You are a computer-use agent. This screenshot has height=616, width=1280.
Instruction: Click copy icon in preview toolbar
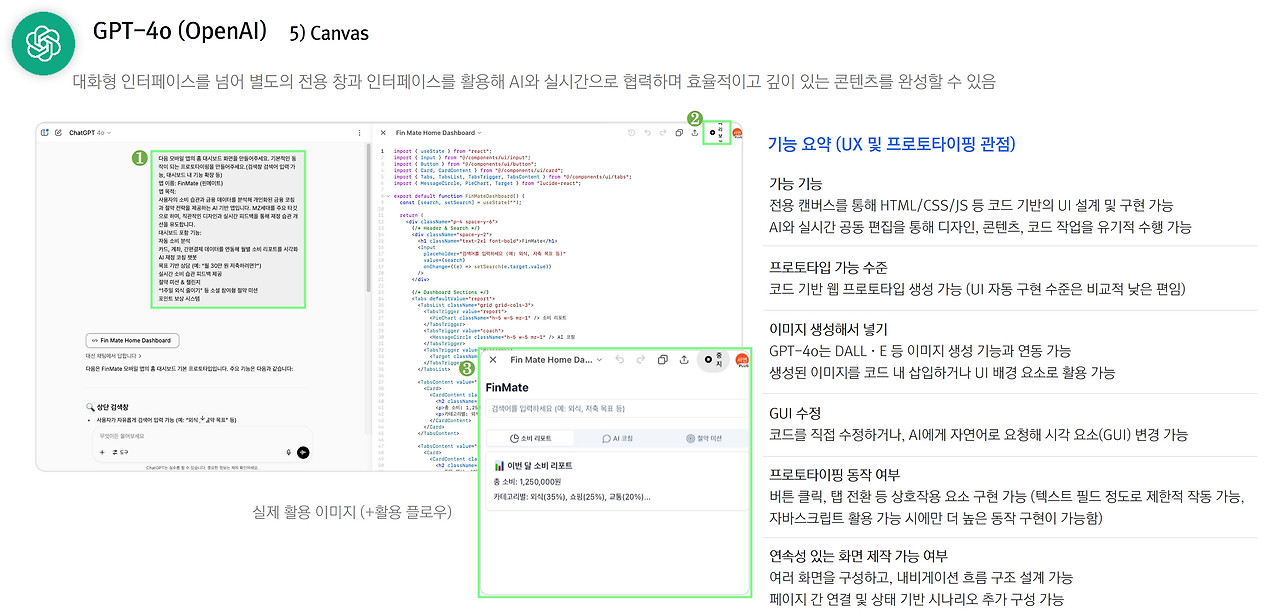[662, 359]
